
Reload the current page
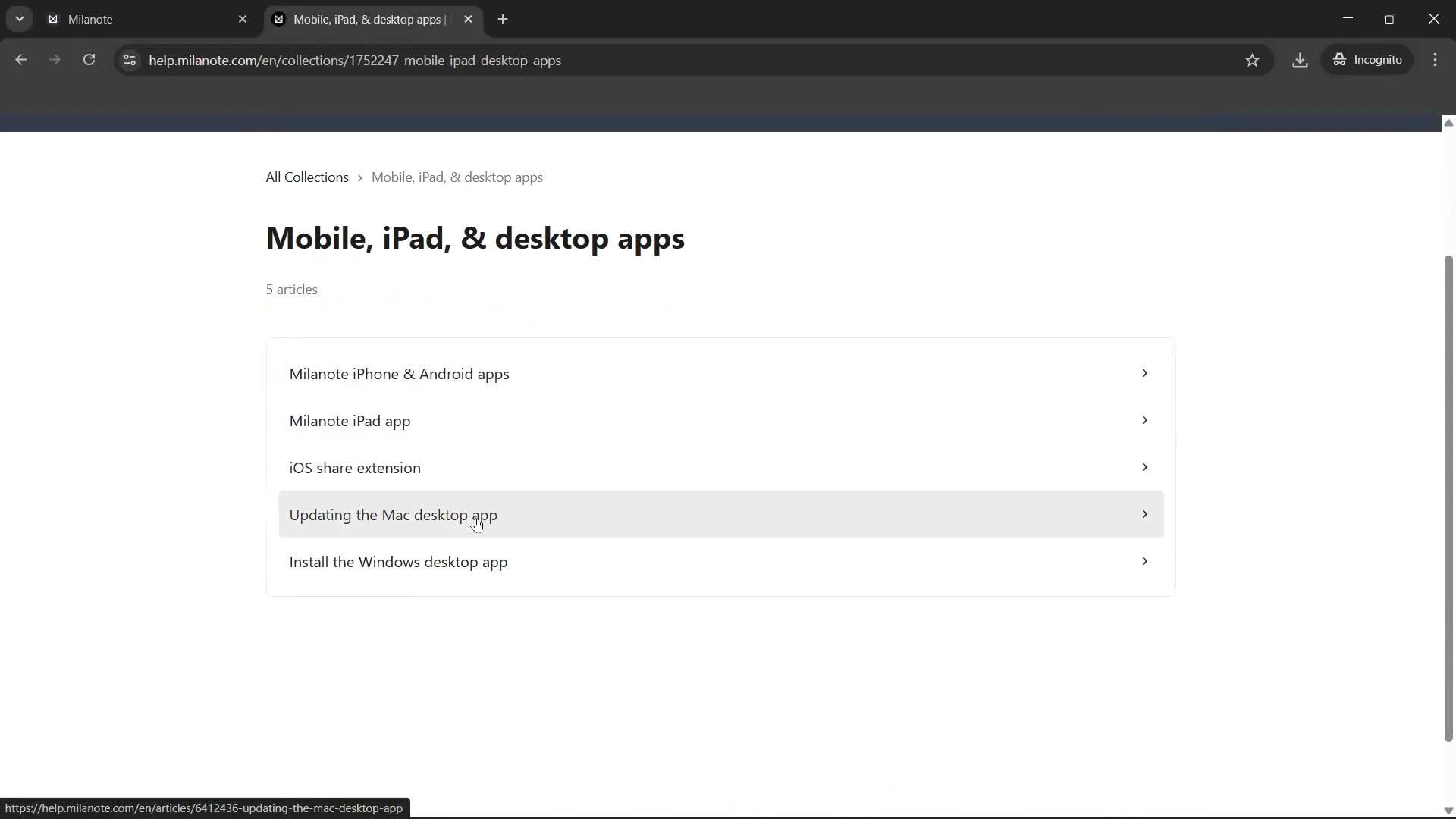pos(89,60)
